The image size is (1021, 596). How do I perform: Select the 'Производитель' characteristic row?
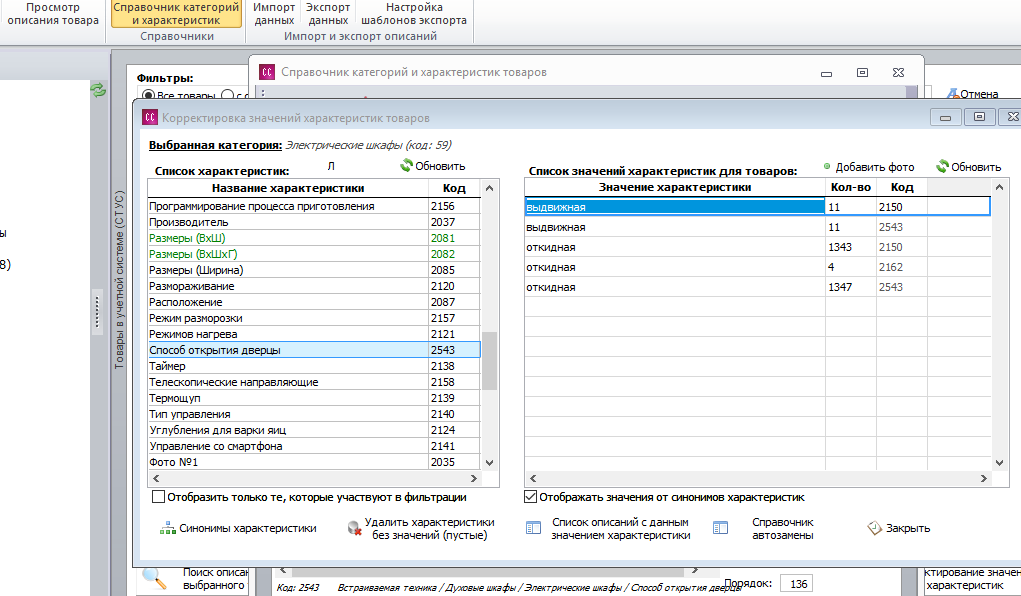(314, 222)
